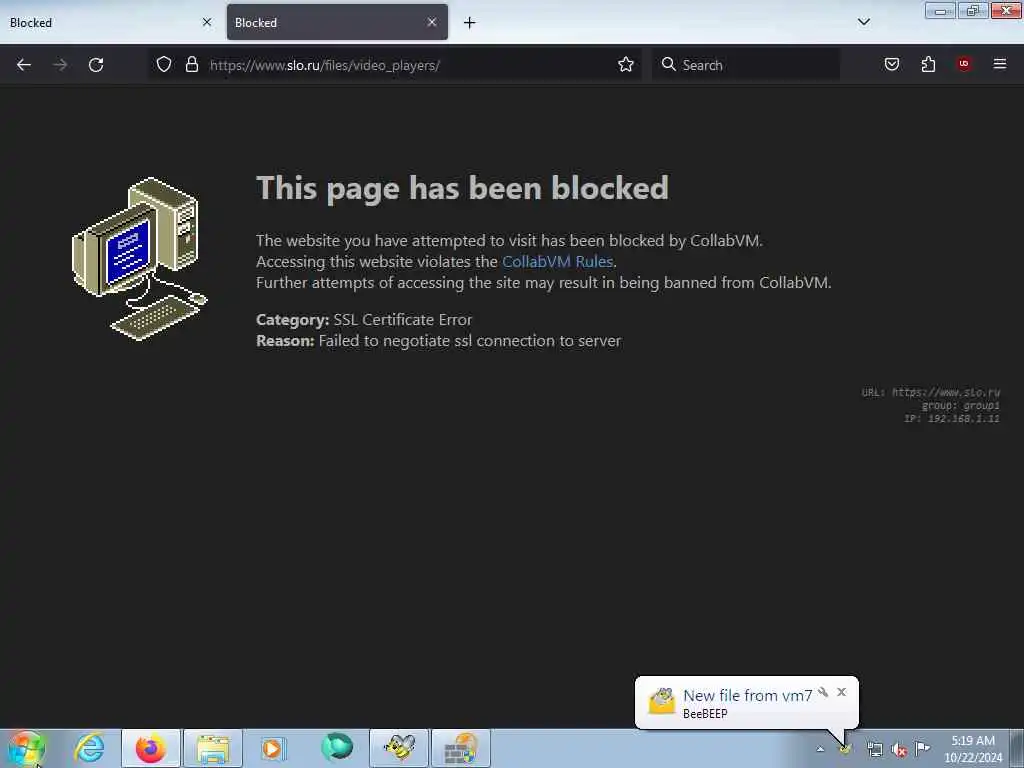
Task: Switch to Firefox taskbar button
Action: pos(150,748)
